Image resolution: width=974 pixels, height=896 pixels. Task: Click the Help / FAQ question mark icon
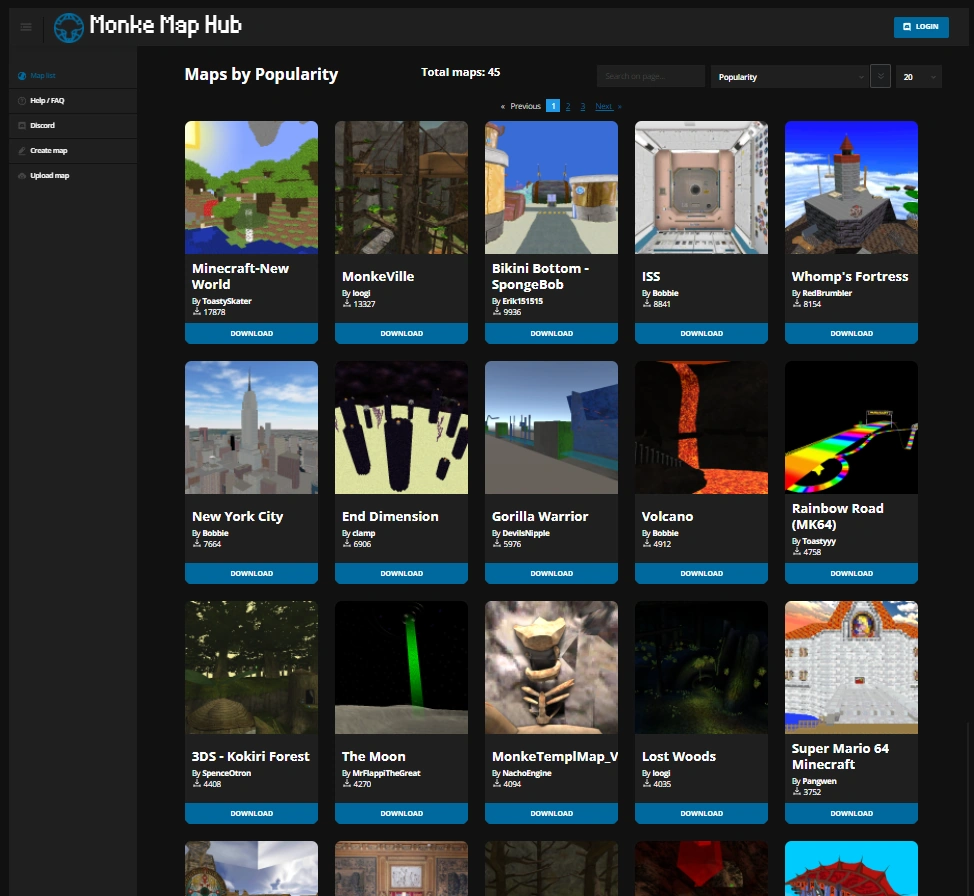point(21,101)
